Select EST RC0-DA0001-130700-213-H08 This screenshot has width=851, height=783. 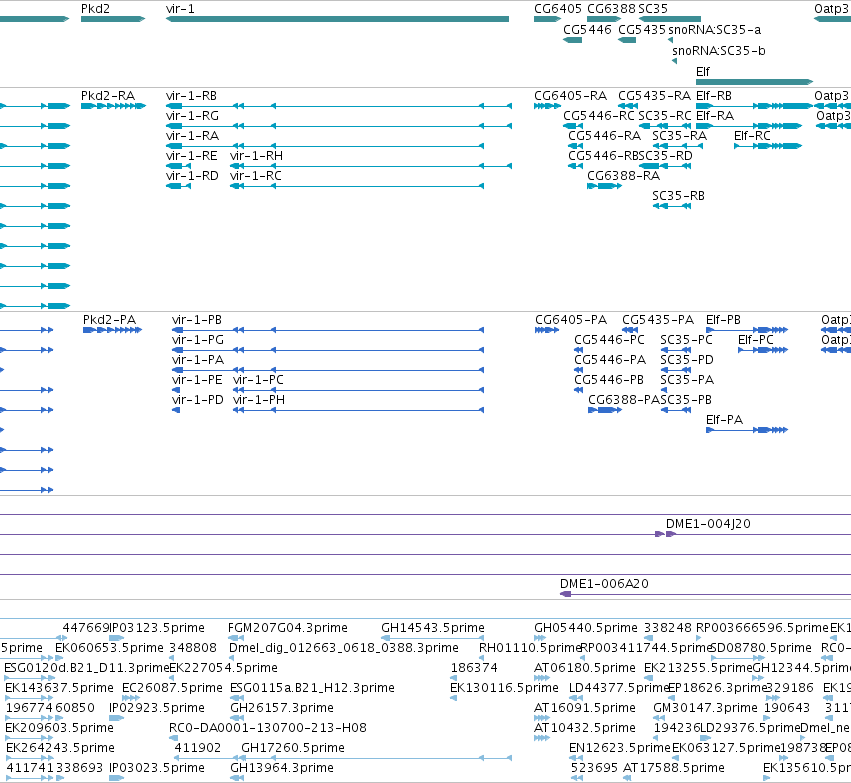(x=268, y=728)
